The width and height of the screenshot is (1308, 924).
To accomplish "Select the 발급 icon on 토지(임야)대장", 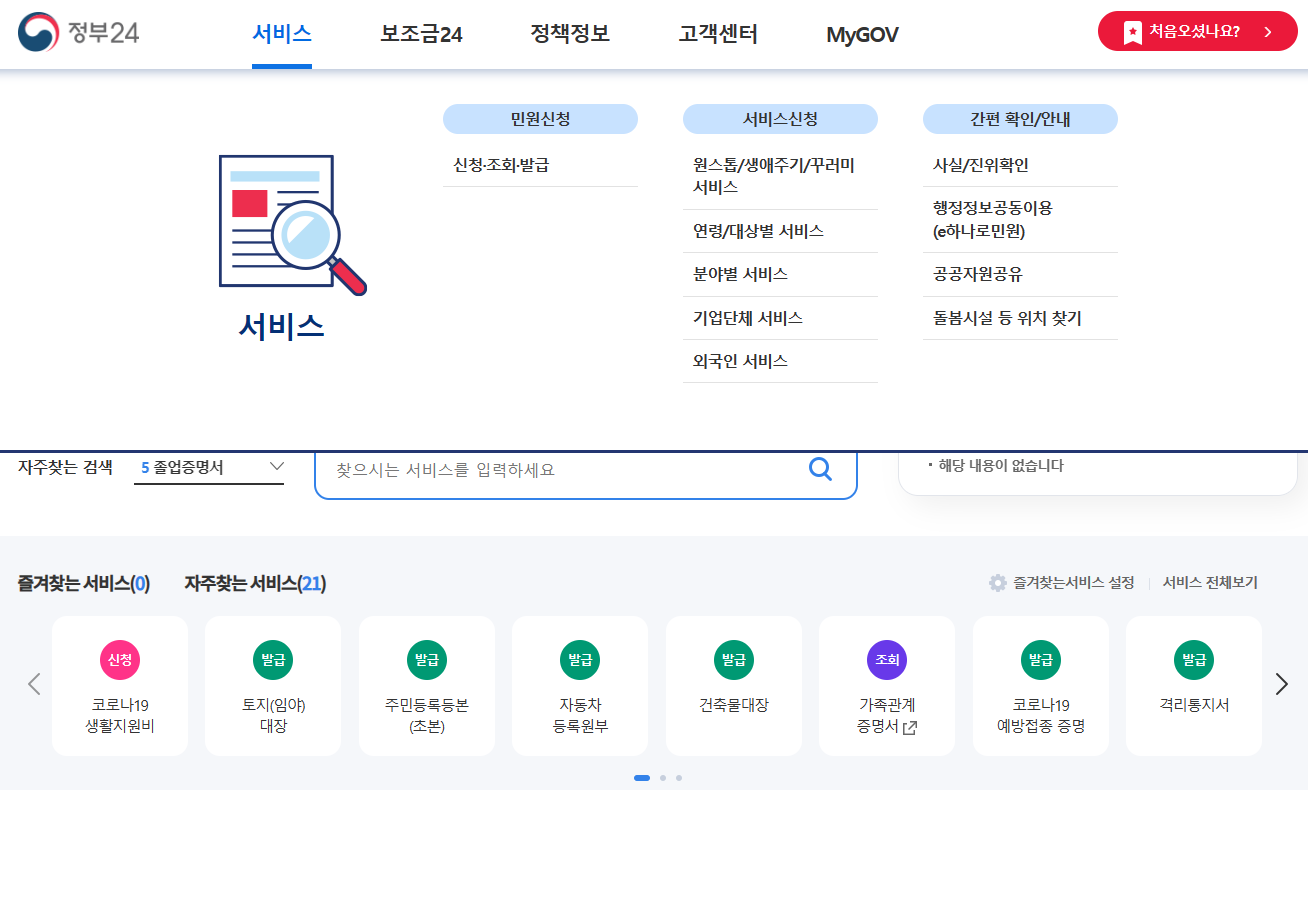I will coord(273,660).
